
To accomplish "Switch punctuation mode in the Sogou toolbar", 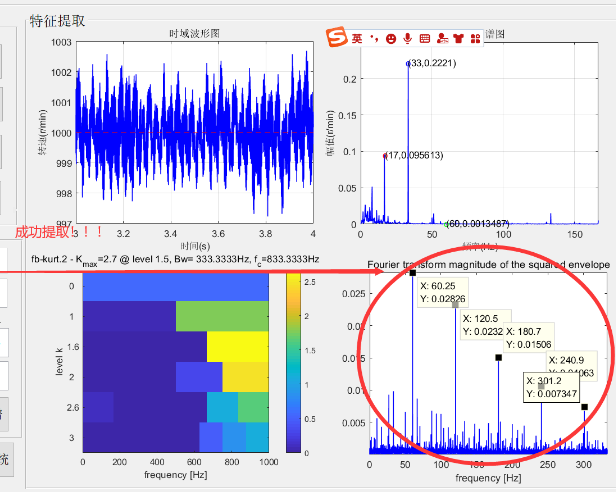I will [374, 39].
